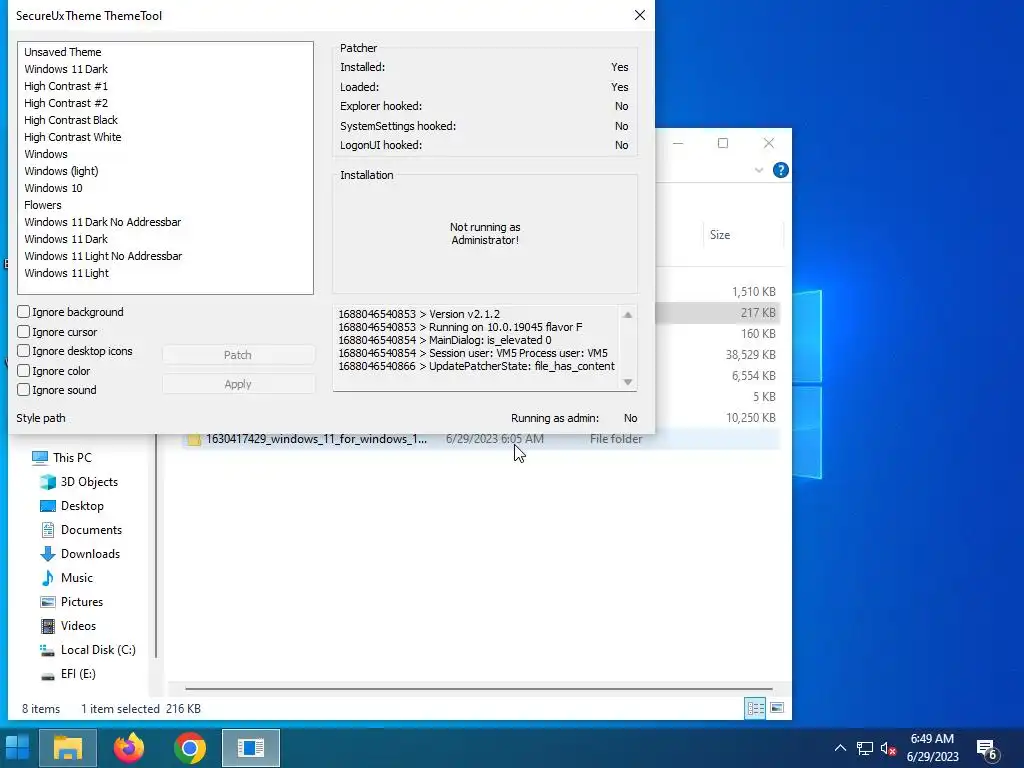Open 3D Objects in navigation pane
Viewport: 1024px width, 768px height.
(89, 482)
